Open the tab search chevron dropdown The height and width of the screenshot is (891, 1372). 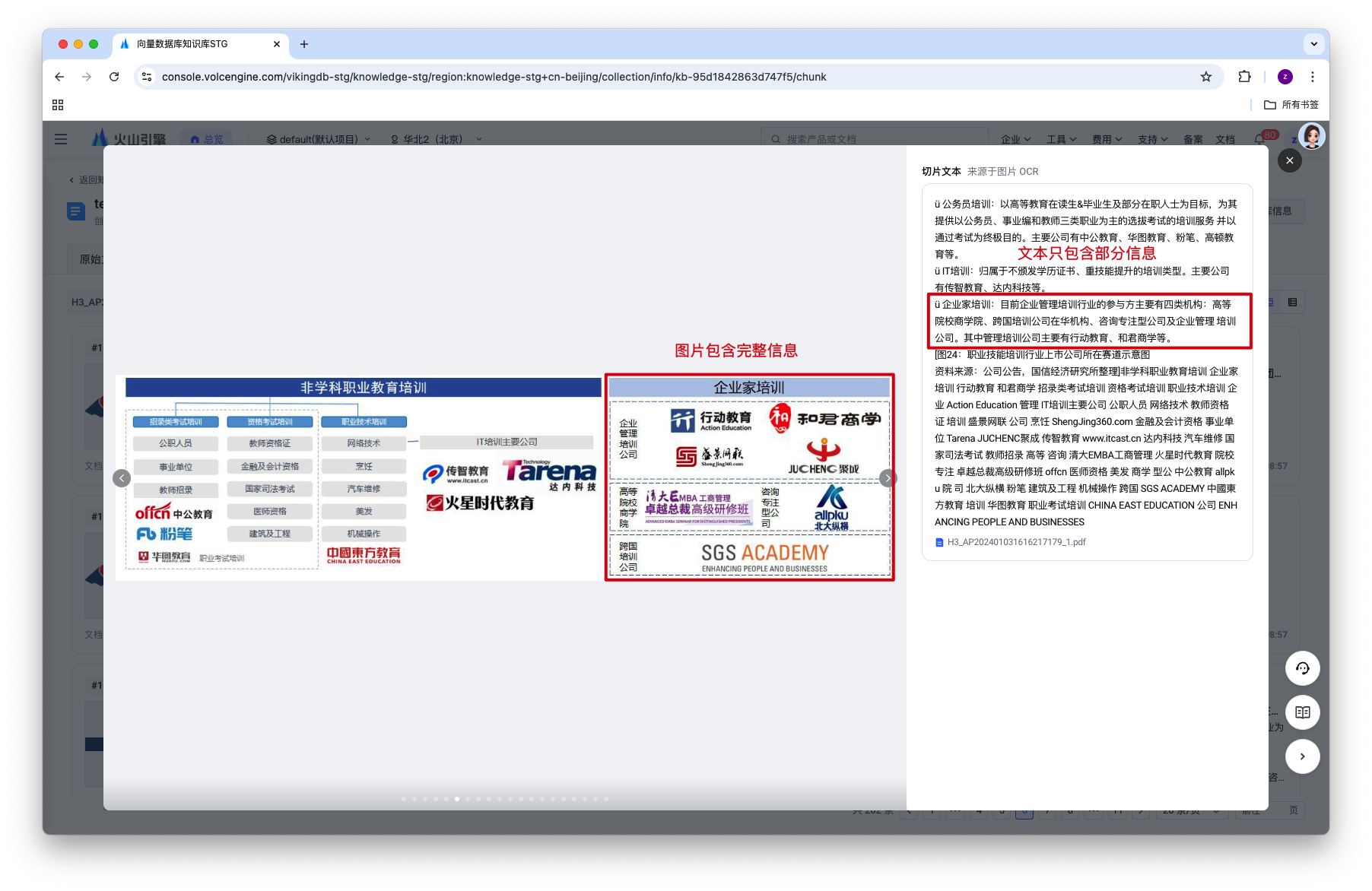click(1313, 44)
